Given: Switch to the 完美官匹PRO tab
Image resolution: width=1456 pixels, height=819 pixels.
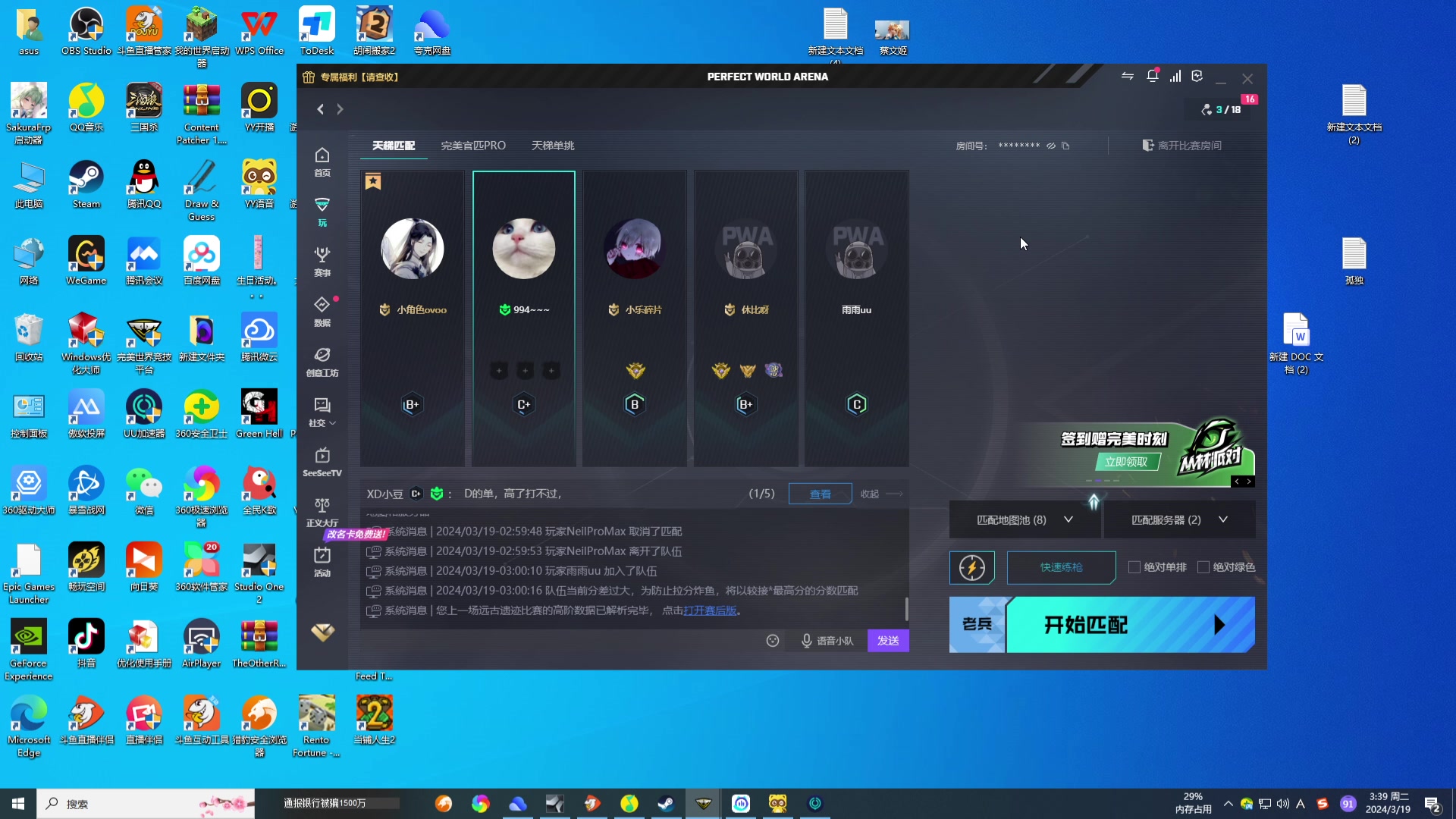Looking at the screenshot, I should click(x=473, y=146).
